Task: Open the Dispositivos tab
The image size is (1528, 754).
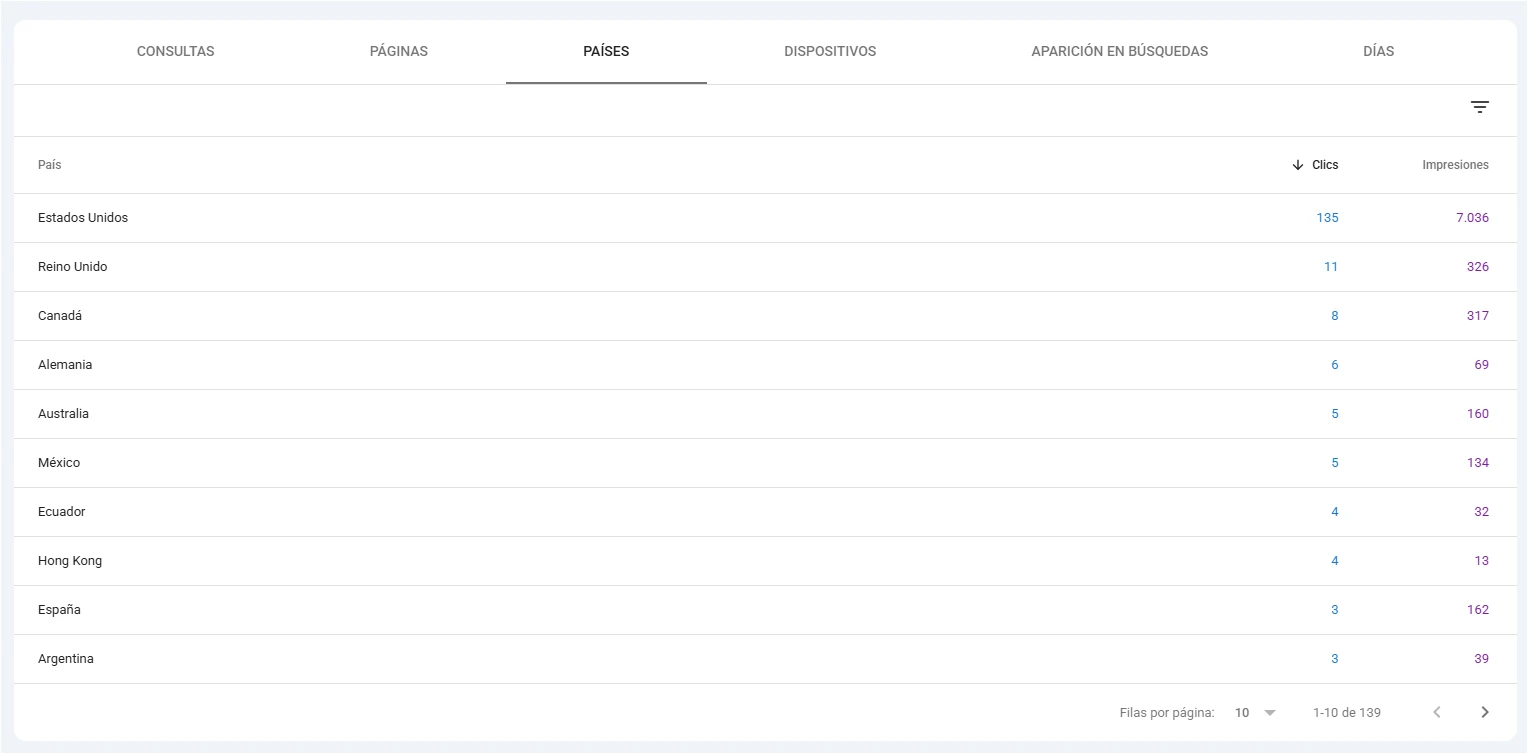Action: point(830,51)
